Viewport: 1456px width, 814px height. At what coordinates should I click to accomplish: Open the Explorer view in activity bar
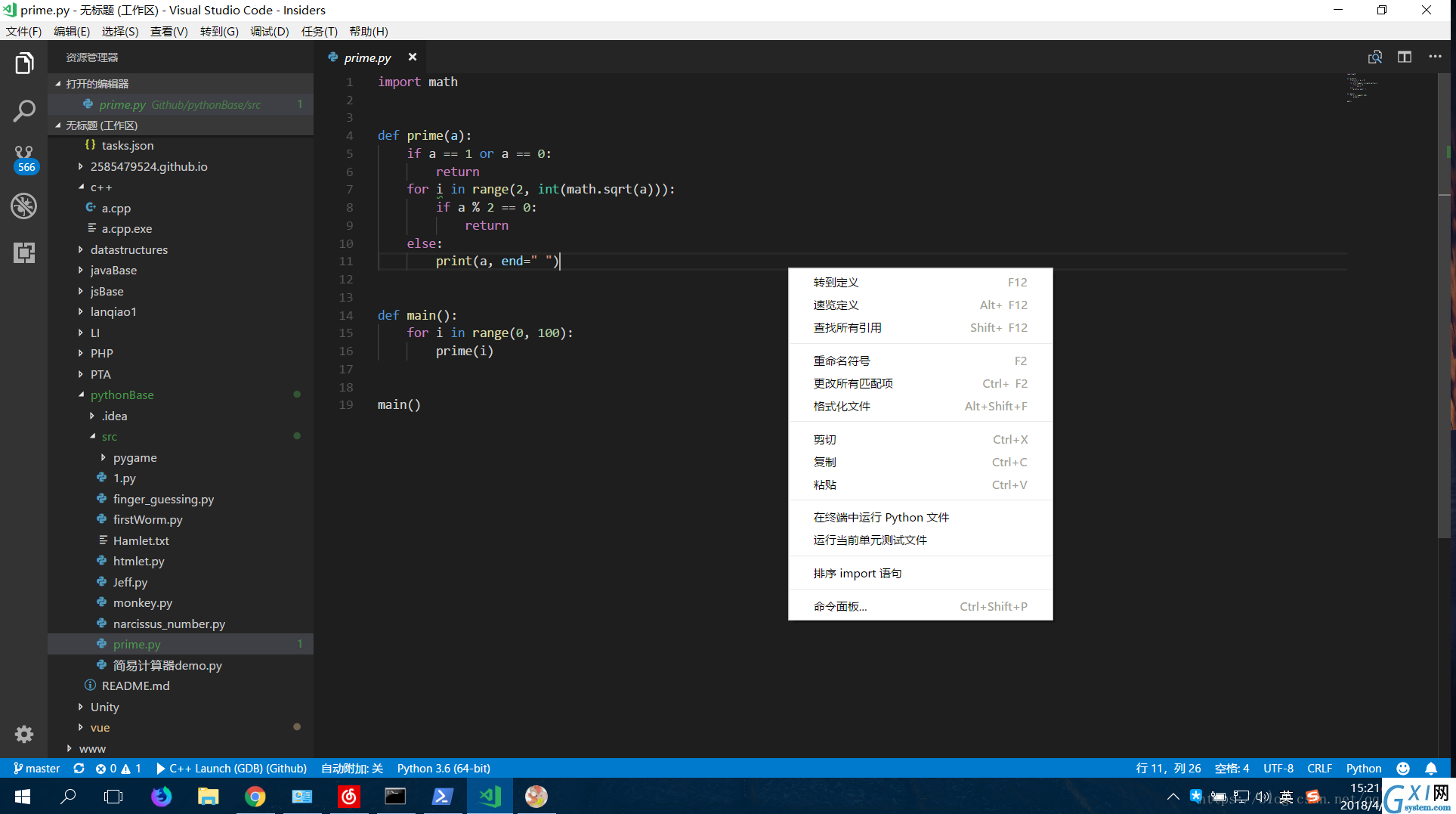click(x=24, y=63)
